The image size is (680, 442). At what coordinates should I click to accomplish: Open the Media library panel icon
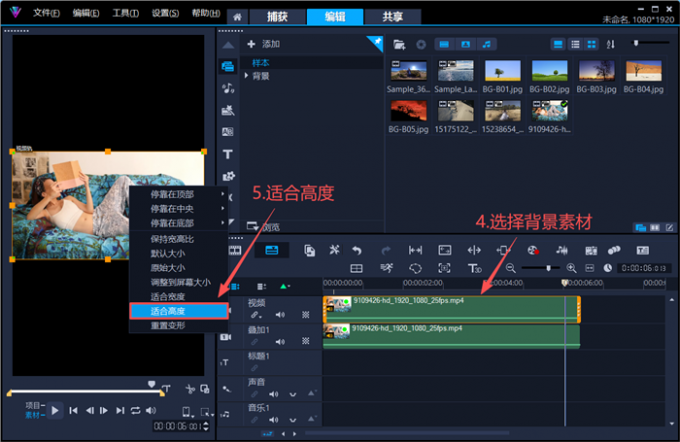point(228,66)
